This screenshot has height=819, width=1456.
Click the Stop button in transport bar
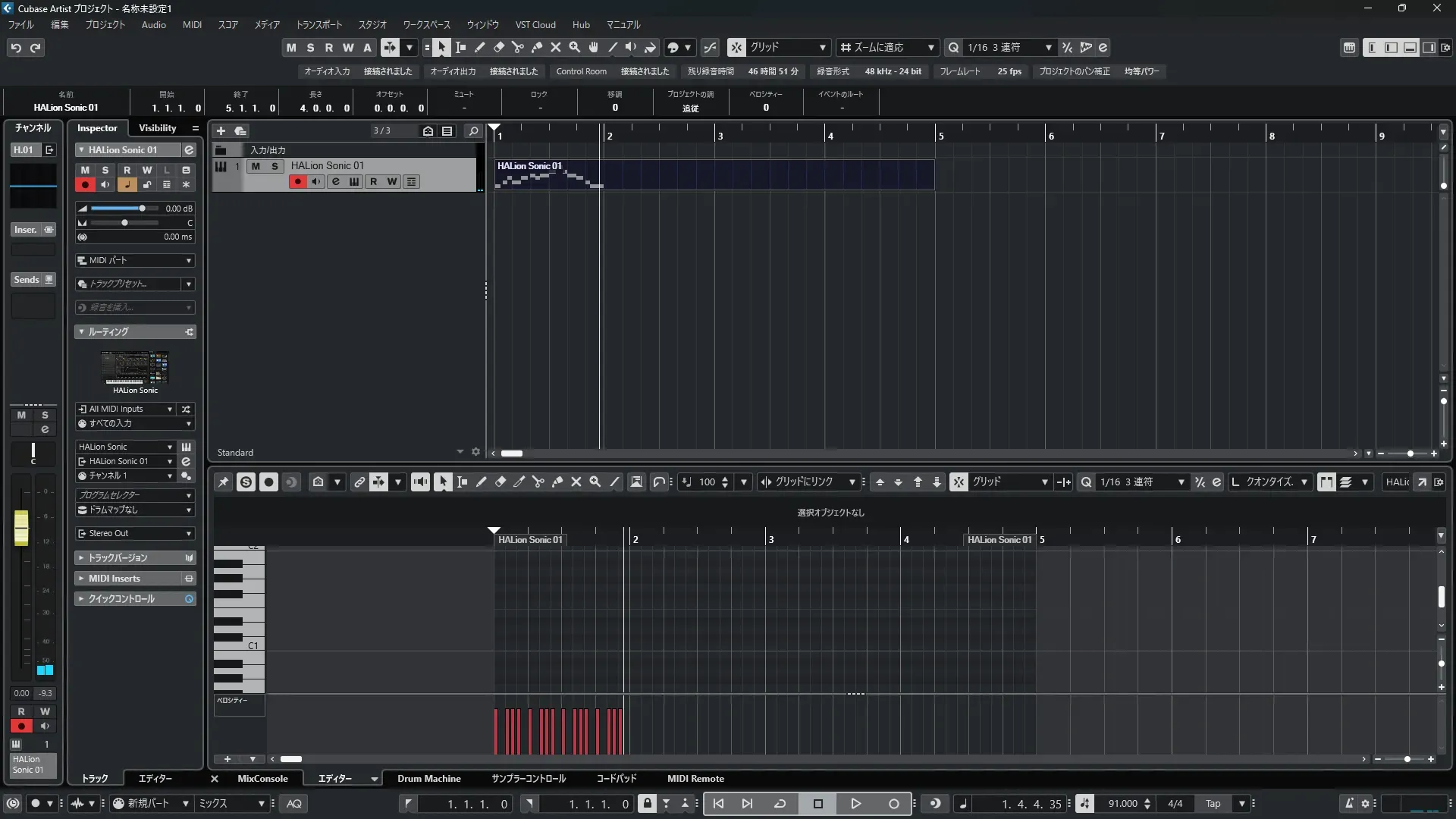pyautogui.click(x=817, y=804)
